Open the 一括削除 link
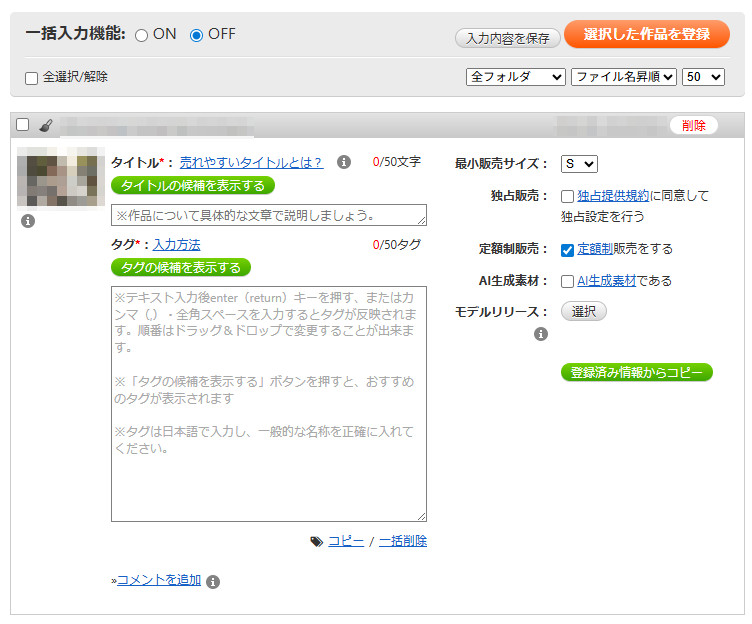 403,541
